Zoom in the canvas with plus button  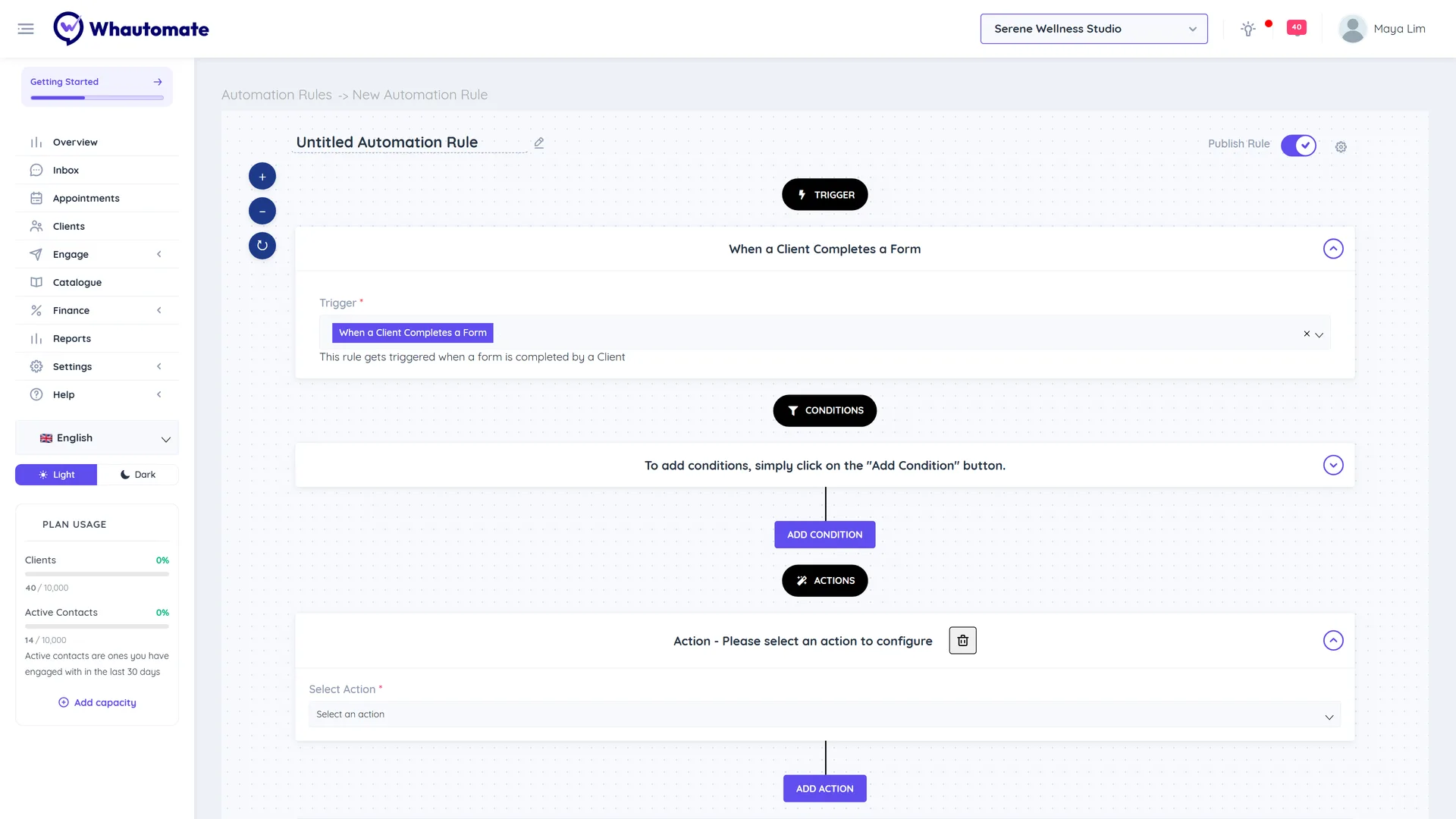coord(262,177)
